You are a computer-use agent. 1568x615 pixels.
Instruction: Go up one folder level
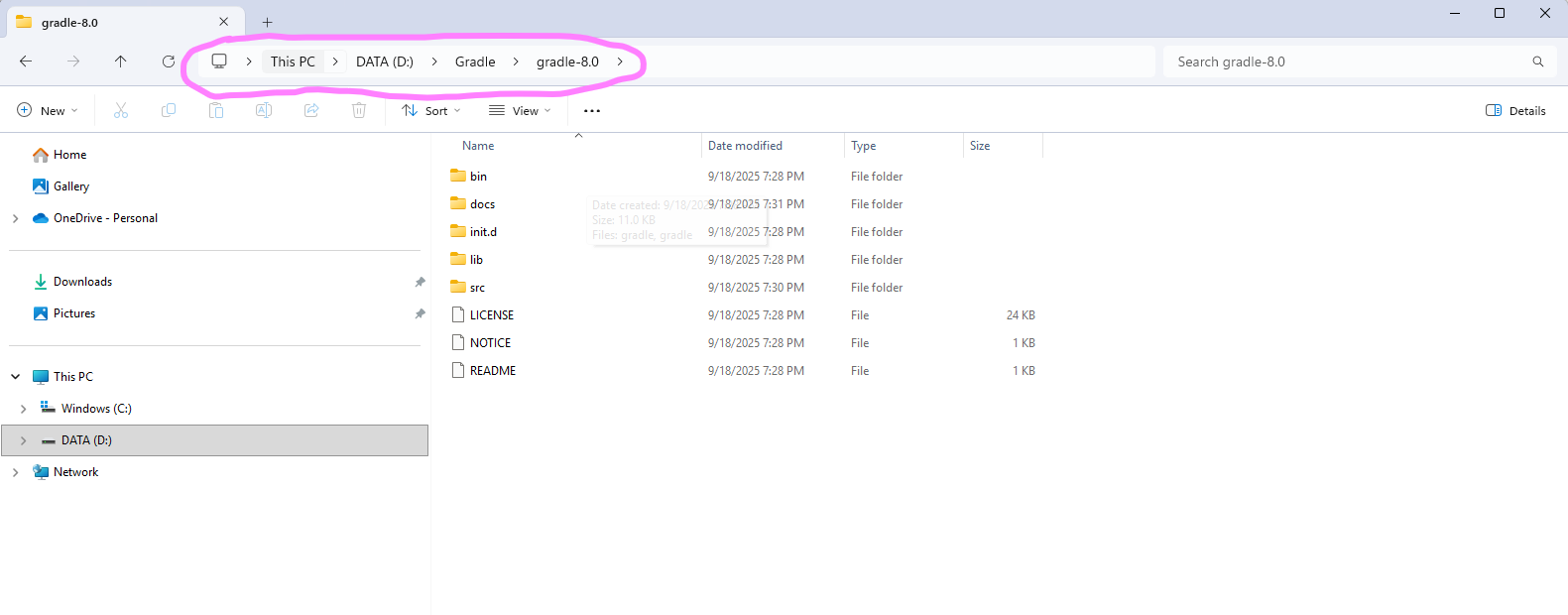tap(121, 61)
